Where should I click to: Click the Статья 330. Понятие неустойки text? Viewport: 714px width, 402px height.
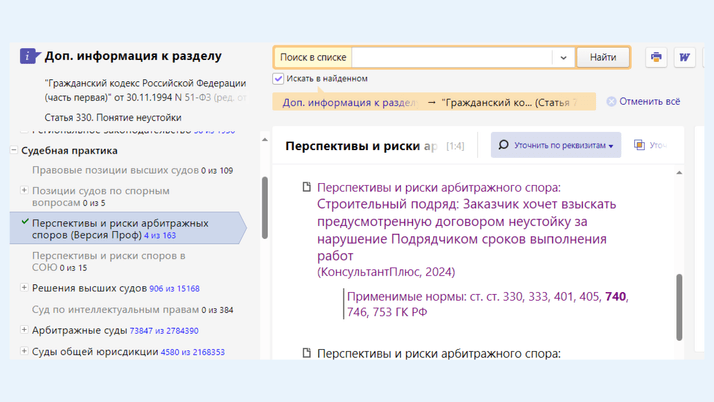[x=113, y=117]
